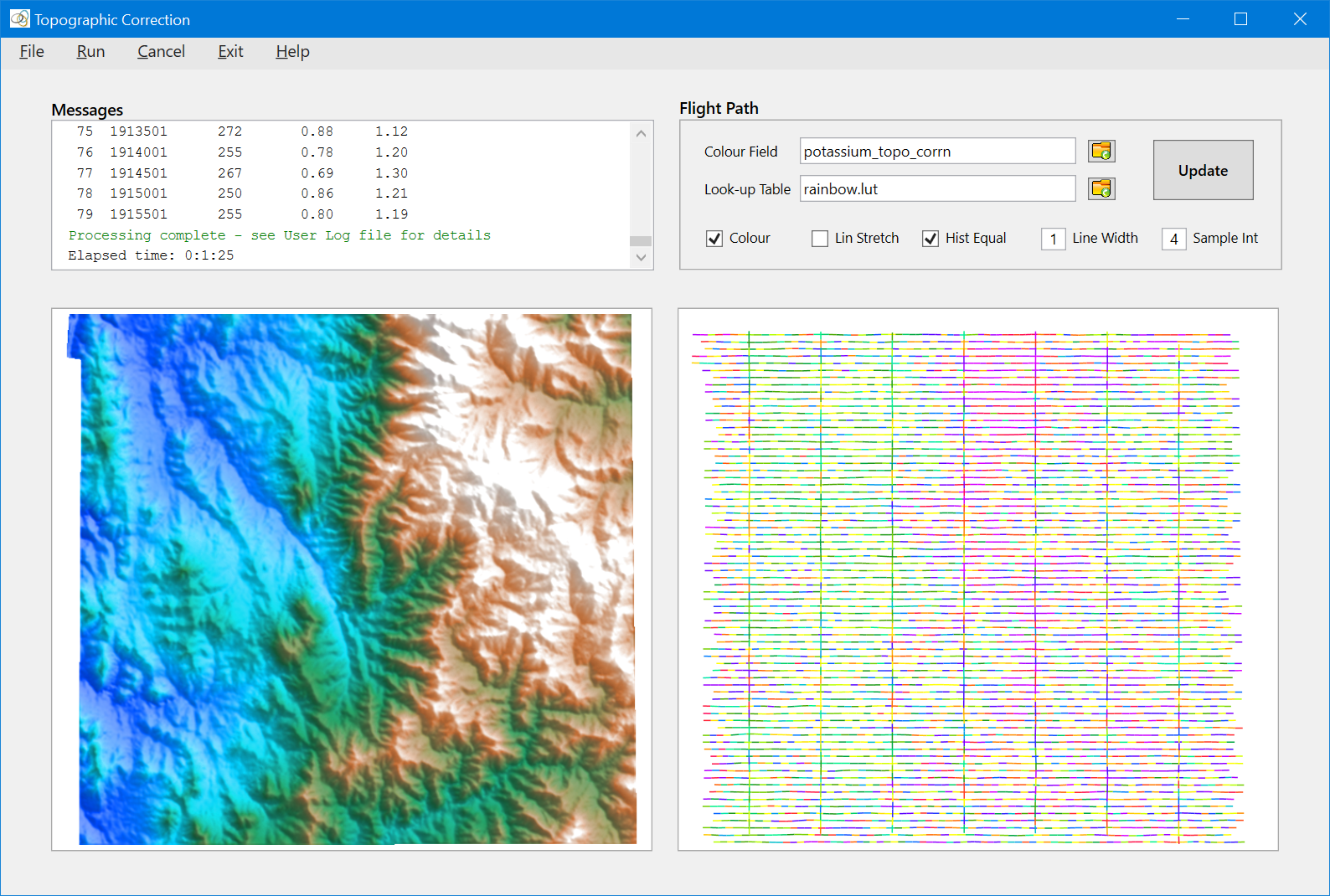Click the Colour Field browse folder icon
The image size is (1330, 896).
[1101, 152]
